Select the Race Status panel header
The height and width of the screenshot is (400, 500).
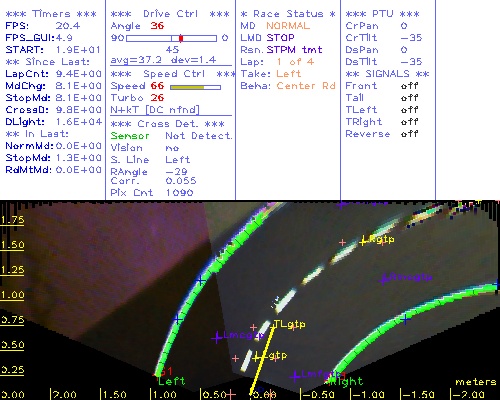[x=288, y=14]
